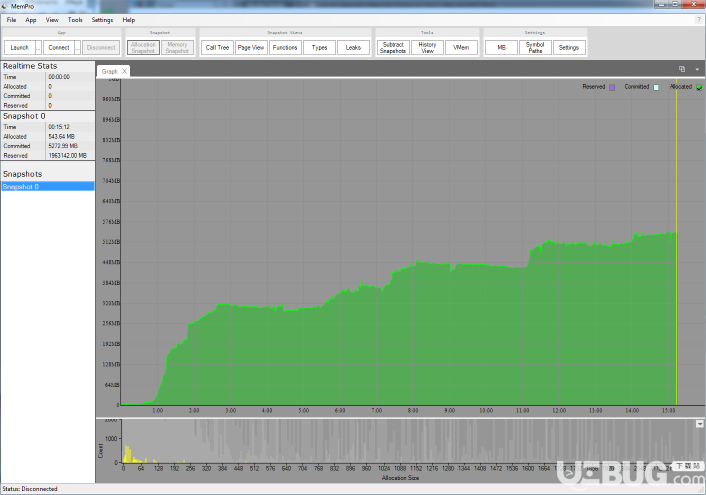The height and width of the screenshot is (495, 706).
Task: Click the help question mark icon
Action: tap(699, 20)
